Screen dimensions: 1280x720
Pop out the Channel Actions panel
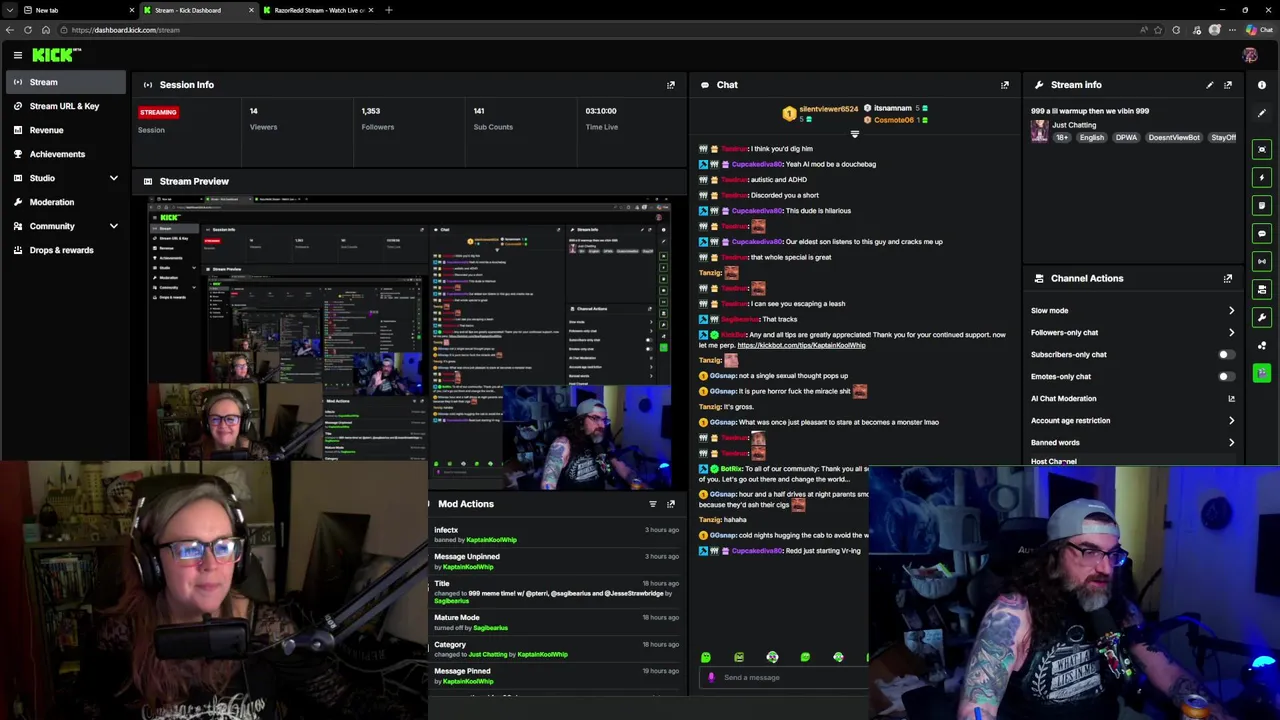(1228, 279)
